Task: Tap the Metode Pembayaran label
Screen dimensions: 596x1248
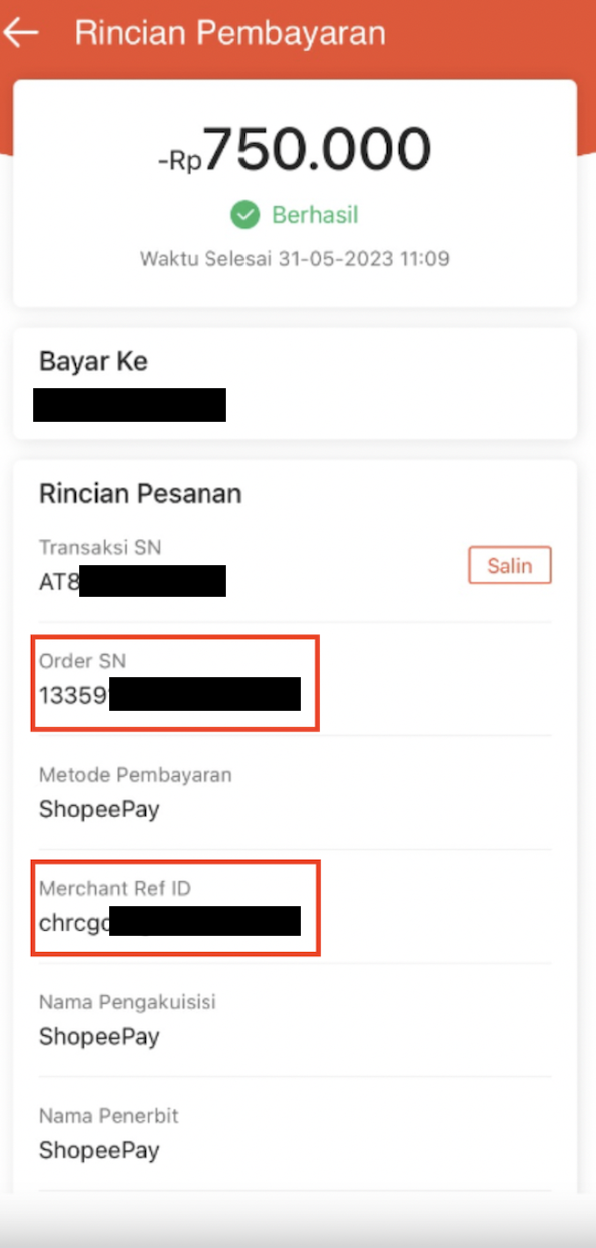Action: [135, 775]
